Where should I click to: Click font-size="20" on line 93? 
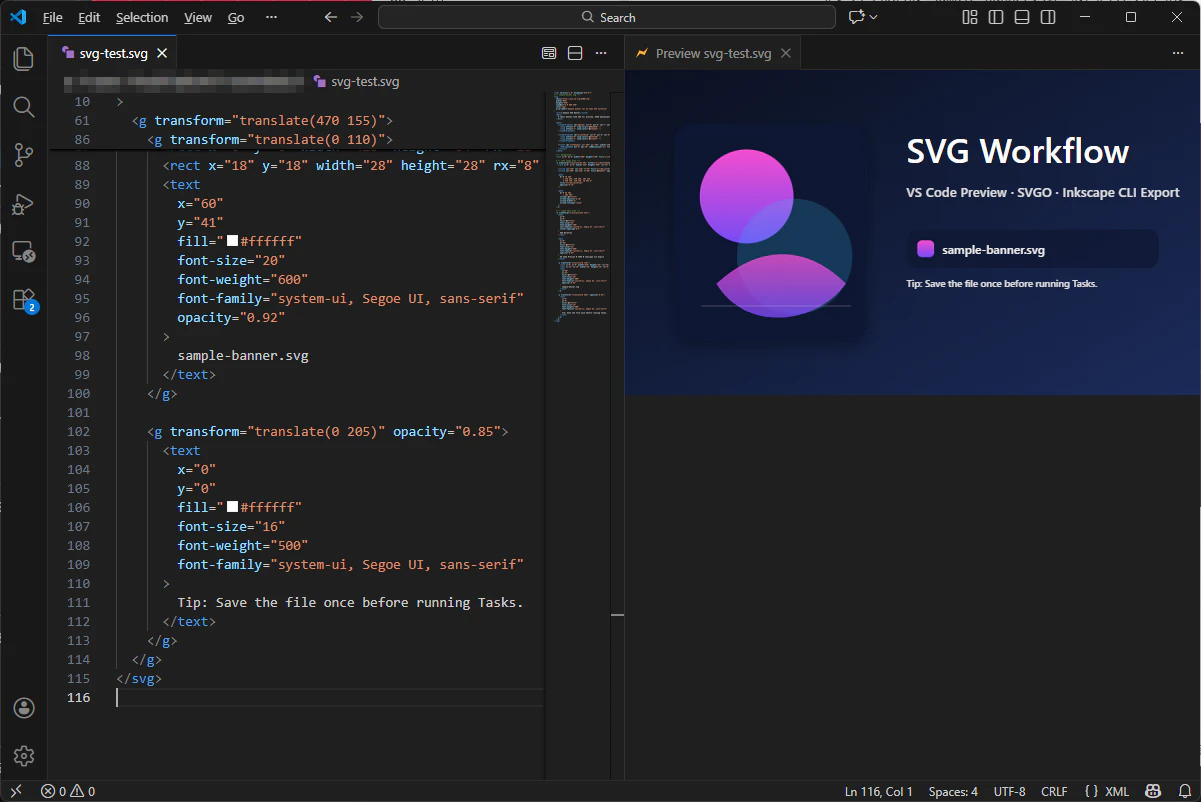(232, 260)
